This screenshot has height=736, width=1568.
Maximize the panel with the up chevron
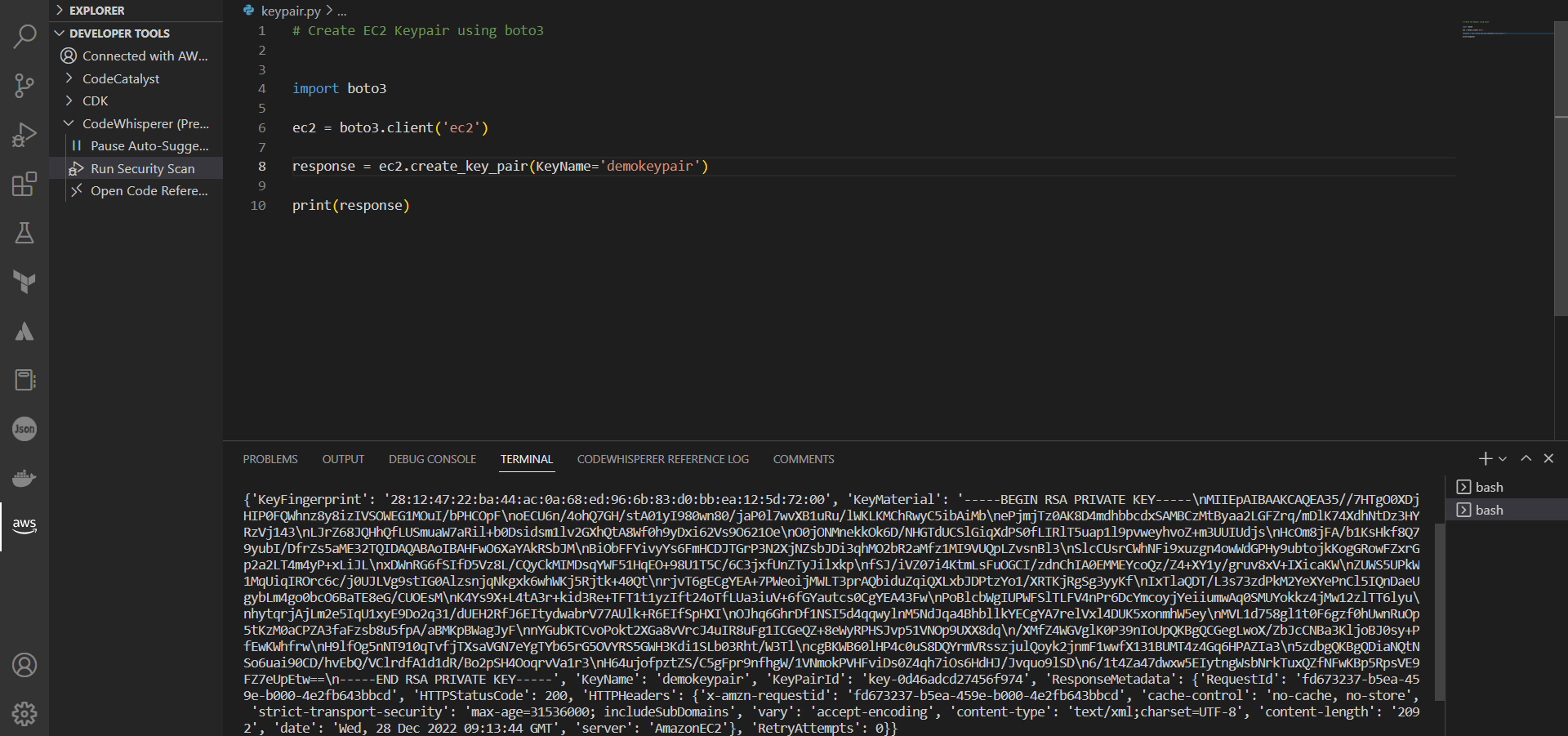(1526, 458)
